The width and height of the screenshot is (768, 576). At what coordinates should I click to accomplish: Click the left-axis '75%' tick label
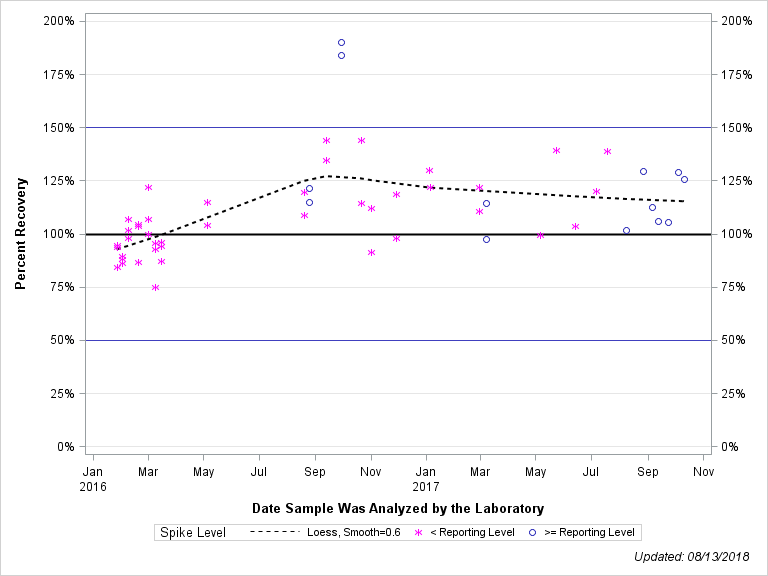tap(62, 287)
